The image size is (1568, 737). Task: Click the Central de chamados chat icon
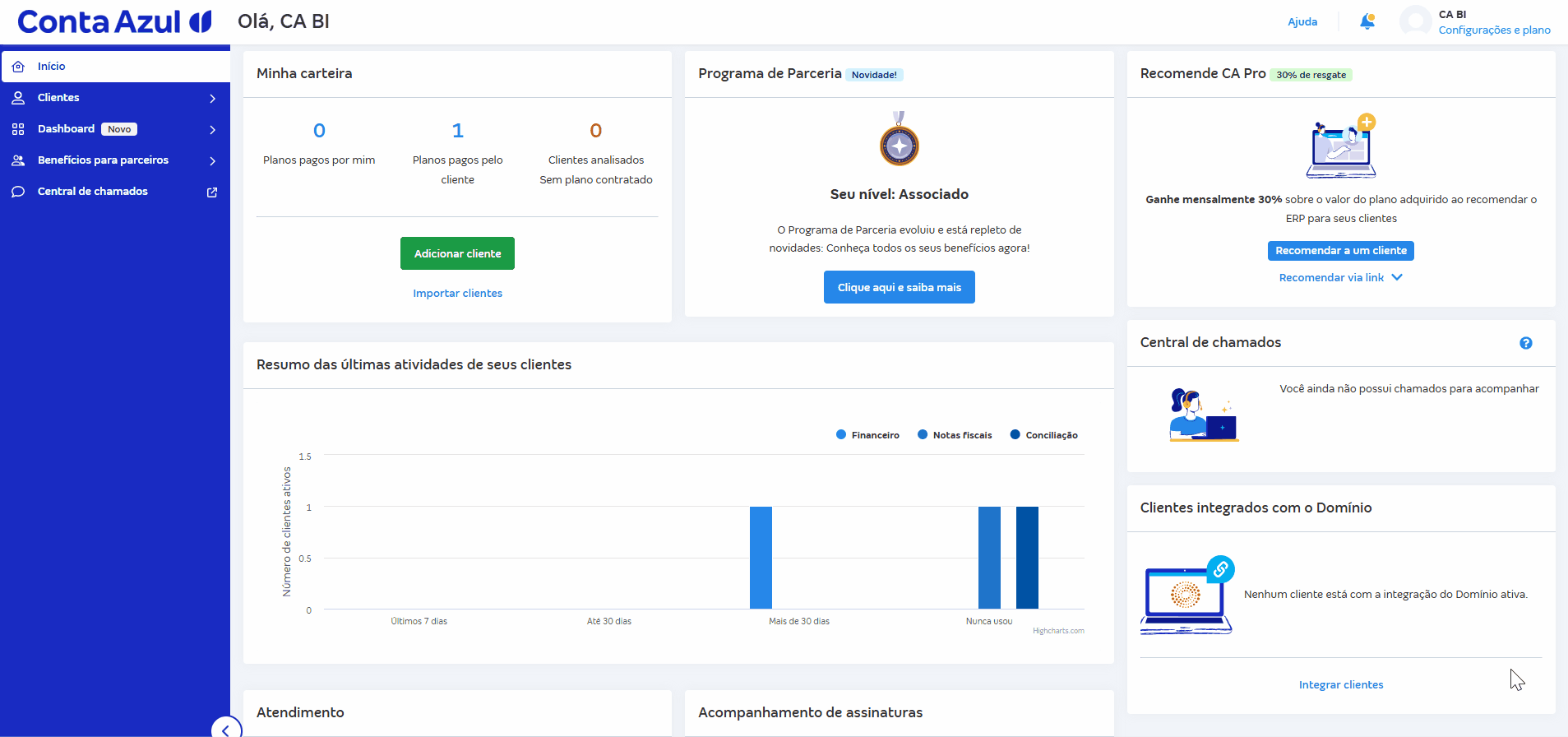[x=18, y=192]
